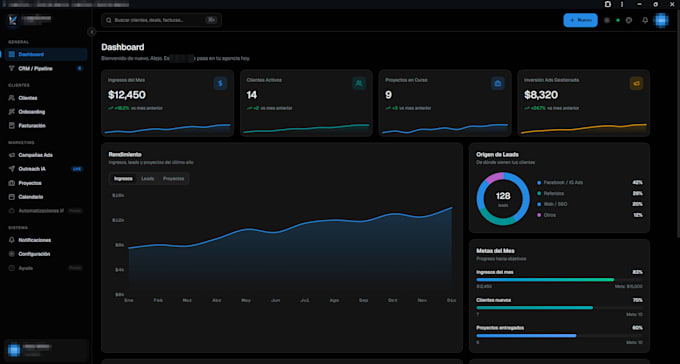Click the $8,320 ads investment value
The width and height of the screenshot is (680, 364).
click(x=541, y=95)
